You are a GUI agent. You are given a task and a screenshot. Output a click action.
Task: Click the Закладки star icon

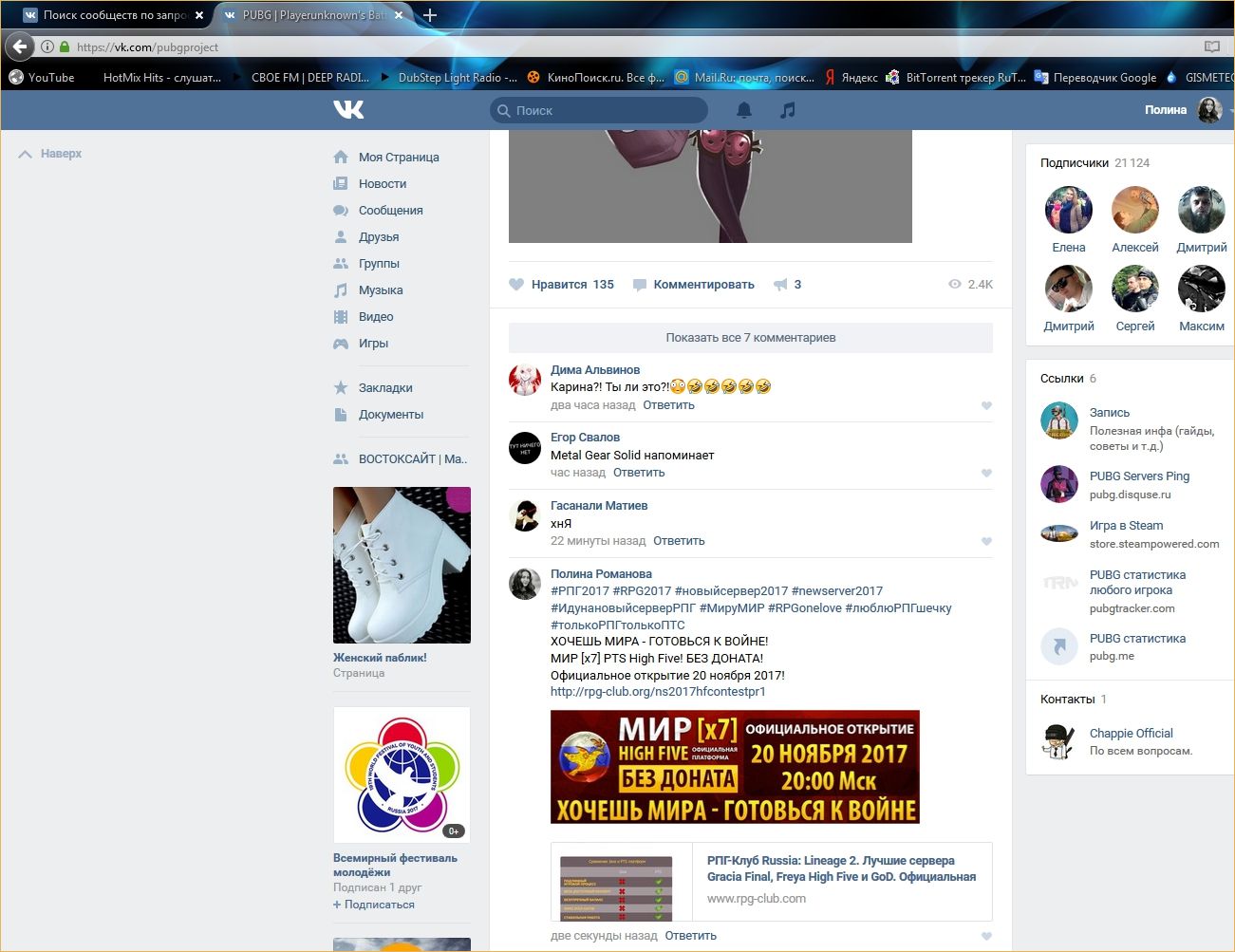coord(341,387)
